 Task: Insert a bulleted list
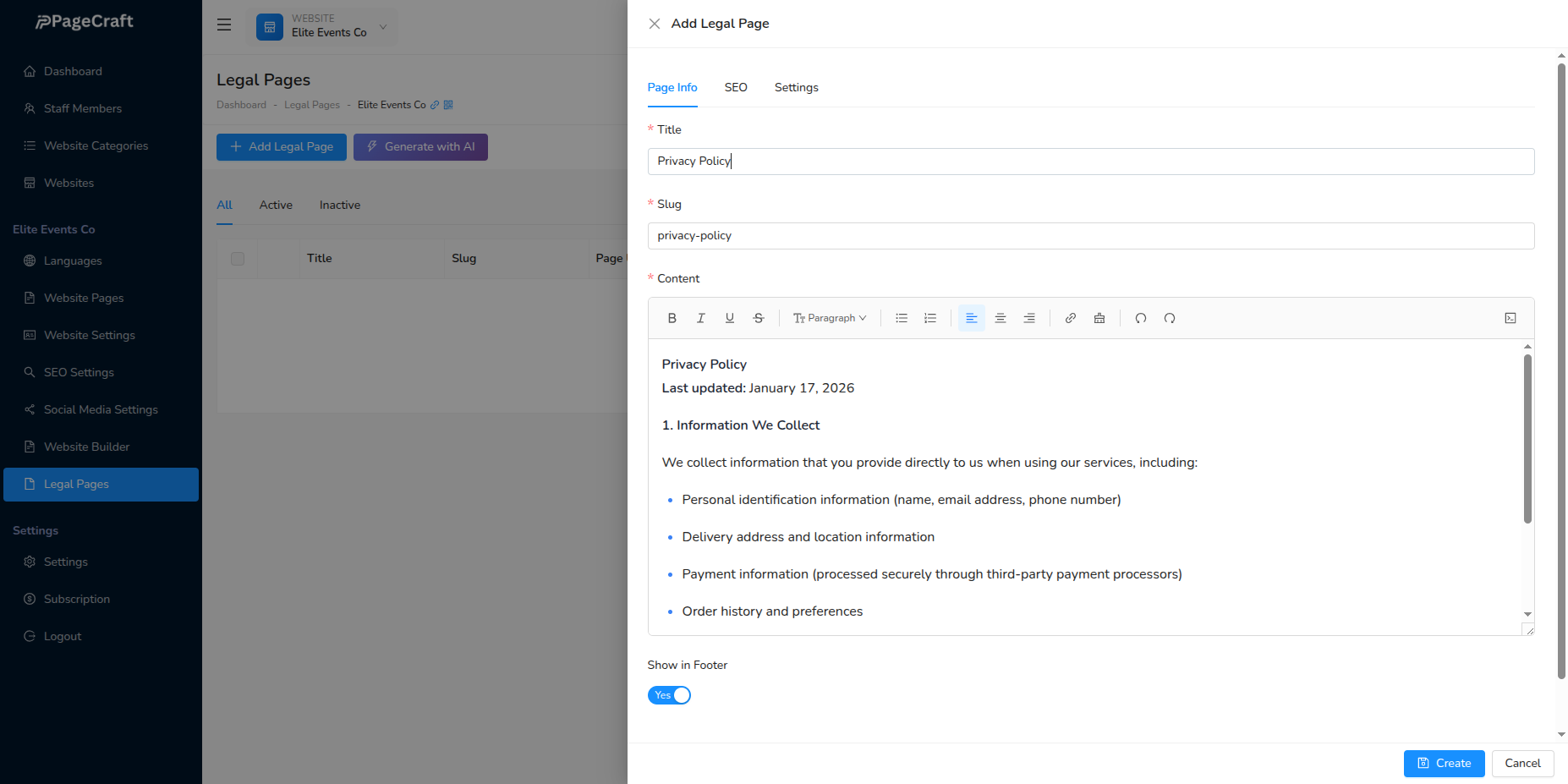point(902,318)
